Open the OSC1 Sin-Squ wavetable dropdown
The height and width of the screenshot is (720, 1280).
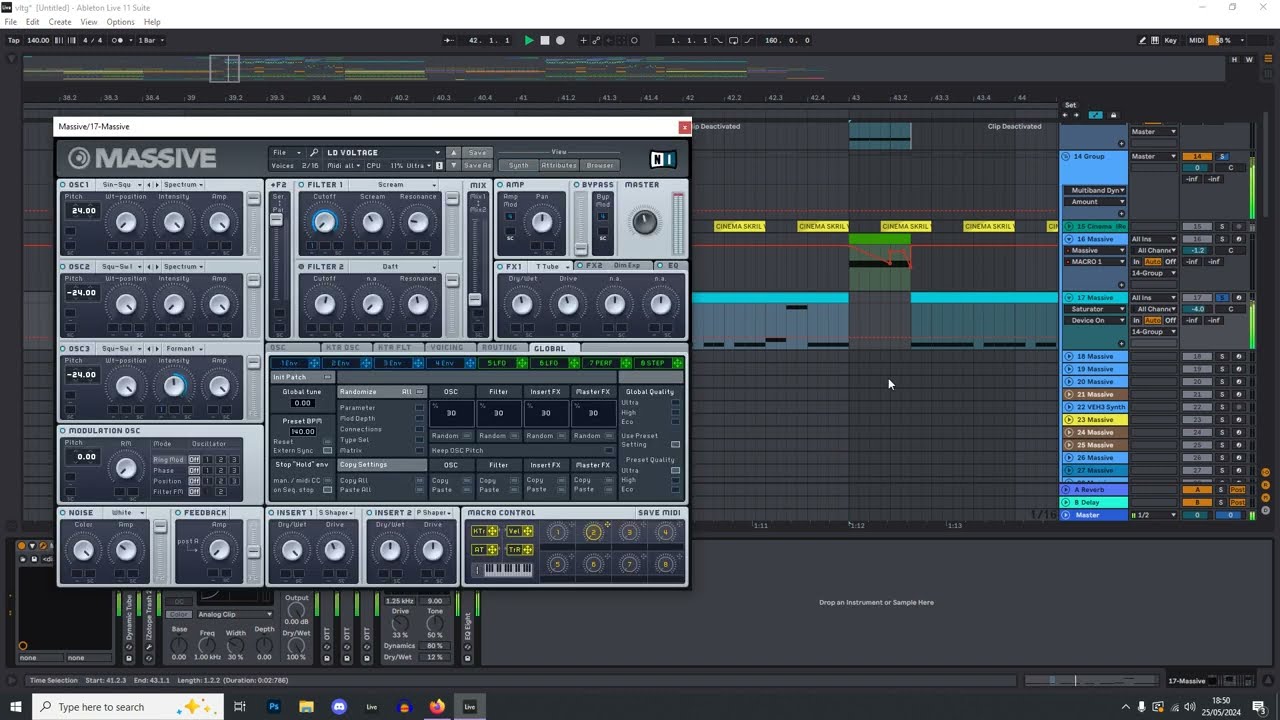(121, 185)
